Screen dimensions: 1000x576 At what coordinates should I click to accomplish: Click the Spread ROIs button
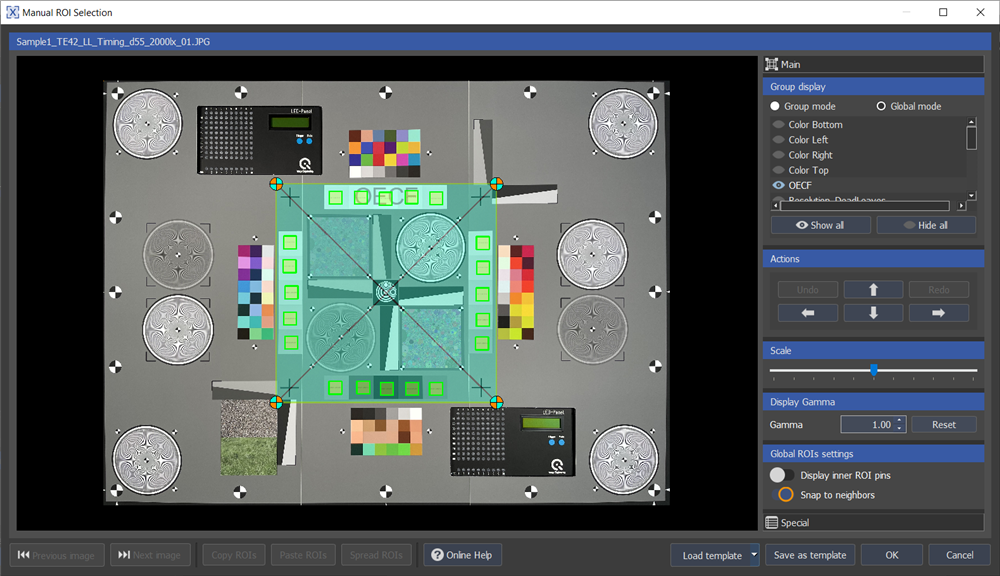point(376,555)
